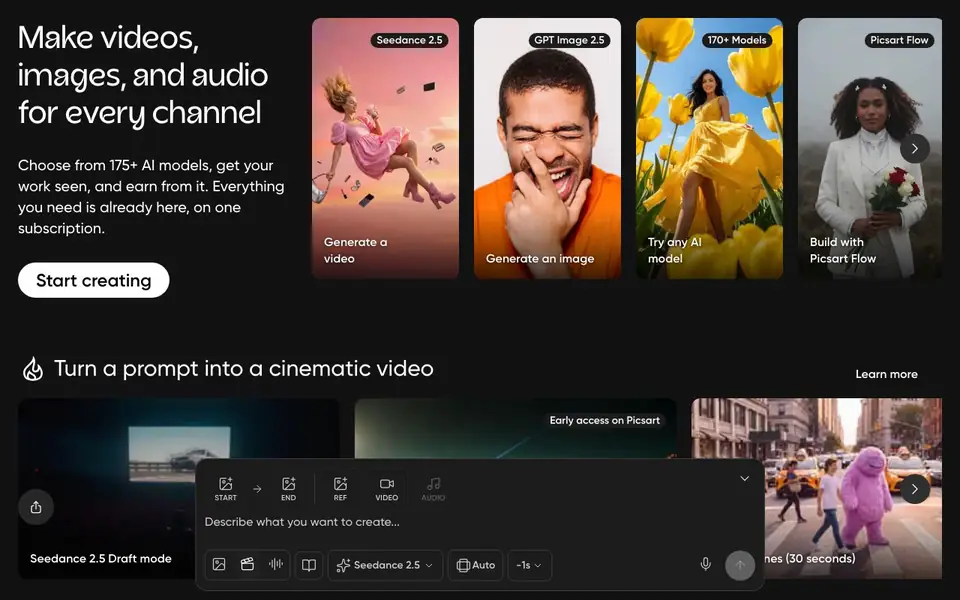Viewport: 960px width, 600px height.
Task: Click heading Turn a prompt into a cinematic video
Action: [244, 369]
